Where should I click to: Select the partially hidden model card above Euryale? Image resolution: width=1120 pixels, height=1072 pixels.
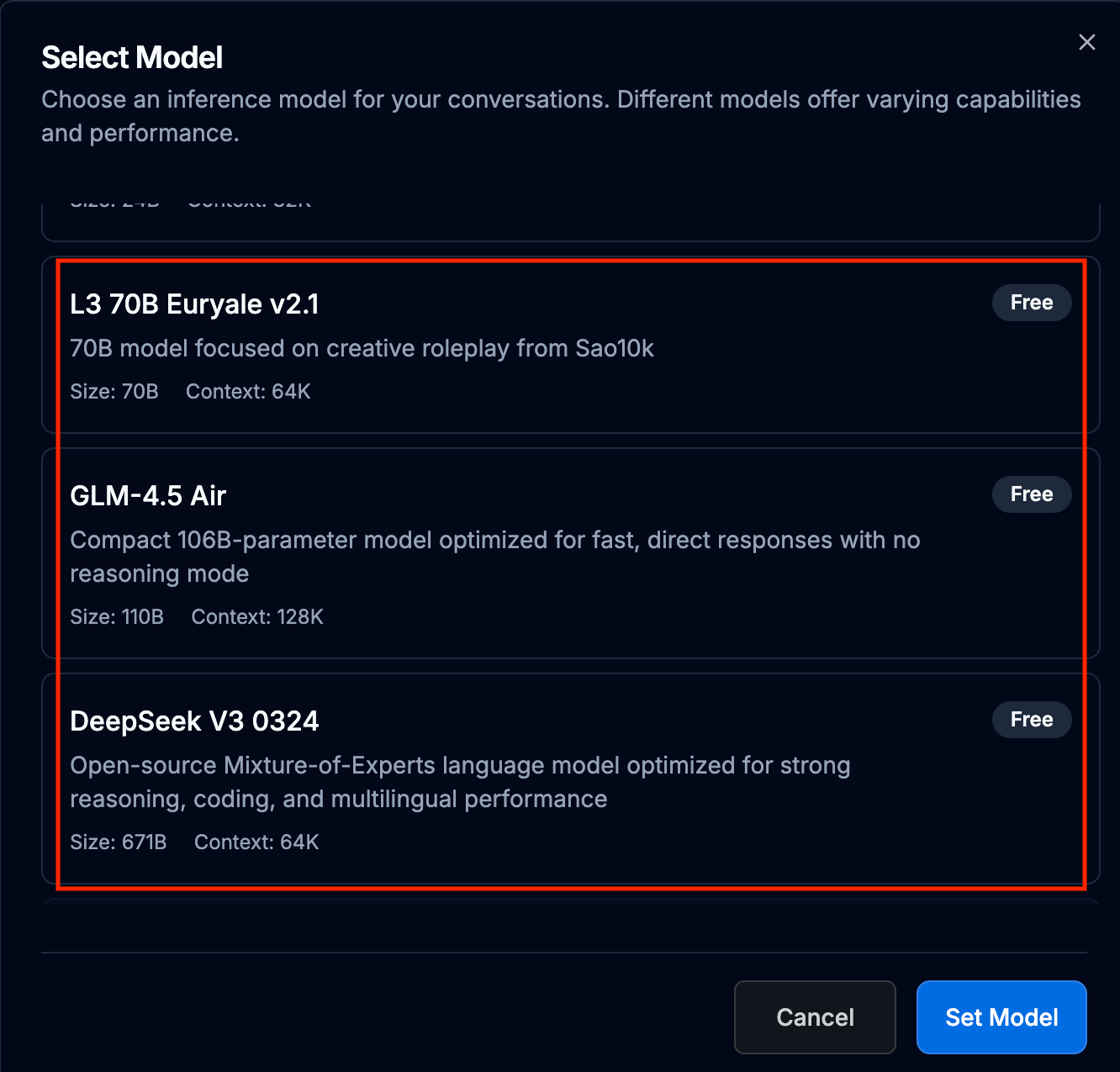point(570,222)
